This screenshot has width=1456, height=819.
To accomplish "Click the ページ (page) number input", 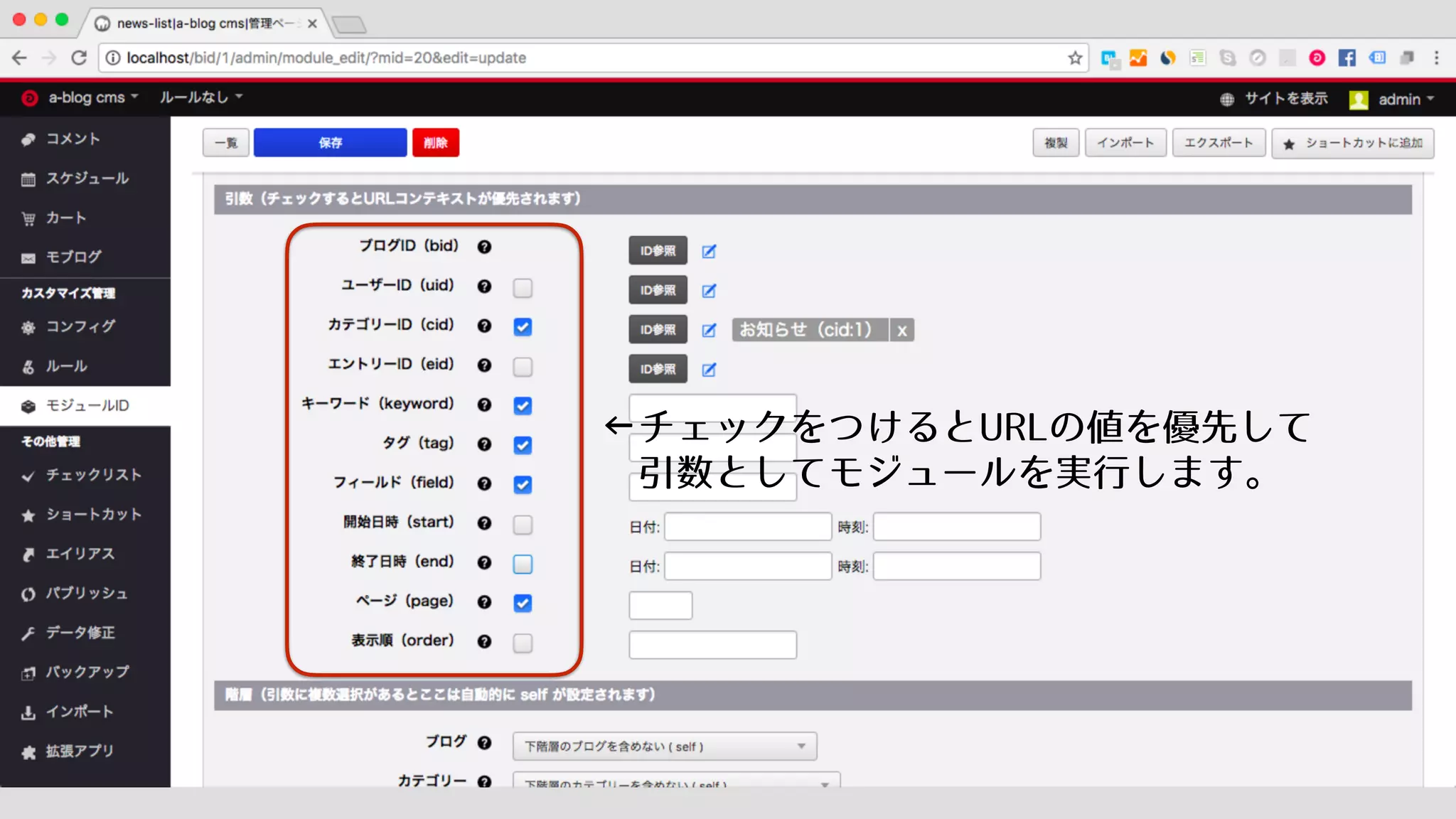I will point(660,606).
